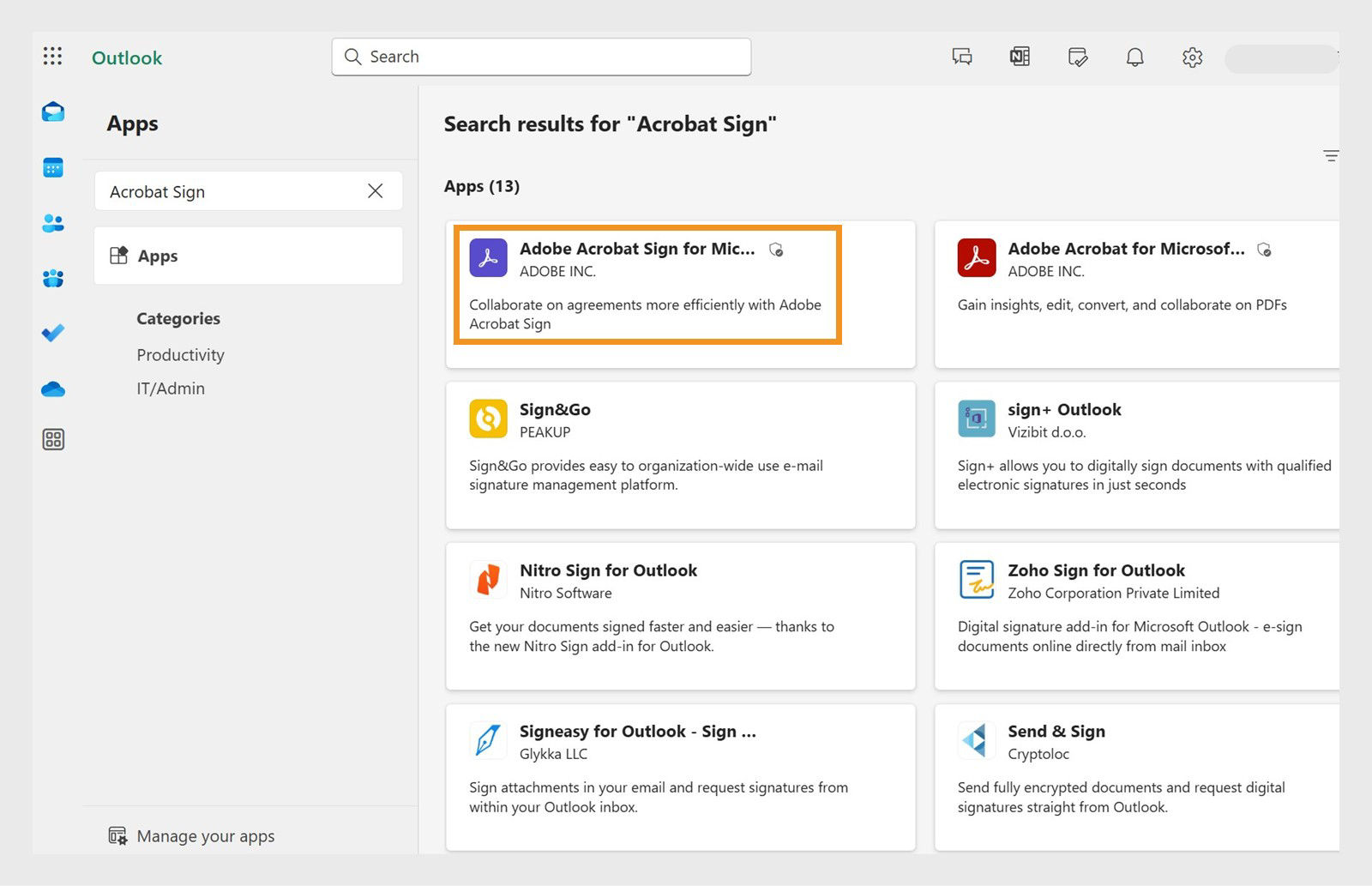Click publisher 'Zoho Corporation Private Limited'

coord(1114,594)
